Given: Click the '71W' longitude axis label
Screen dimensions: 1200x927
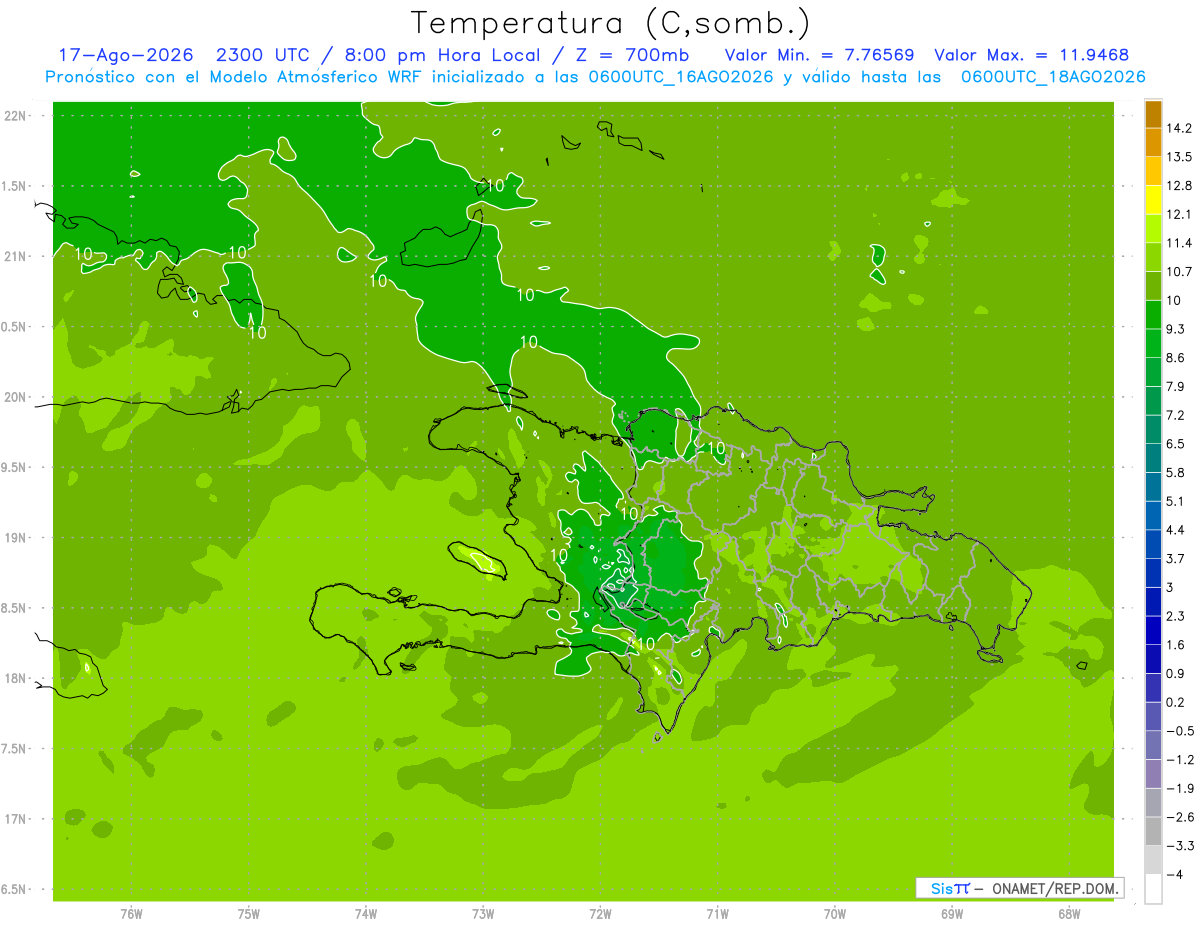Looking at the screenshot, I should [717, 913].
